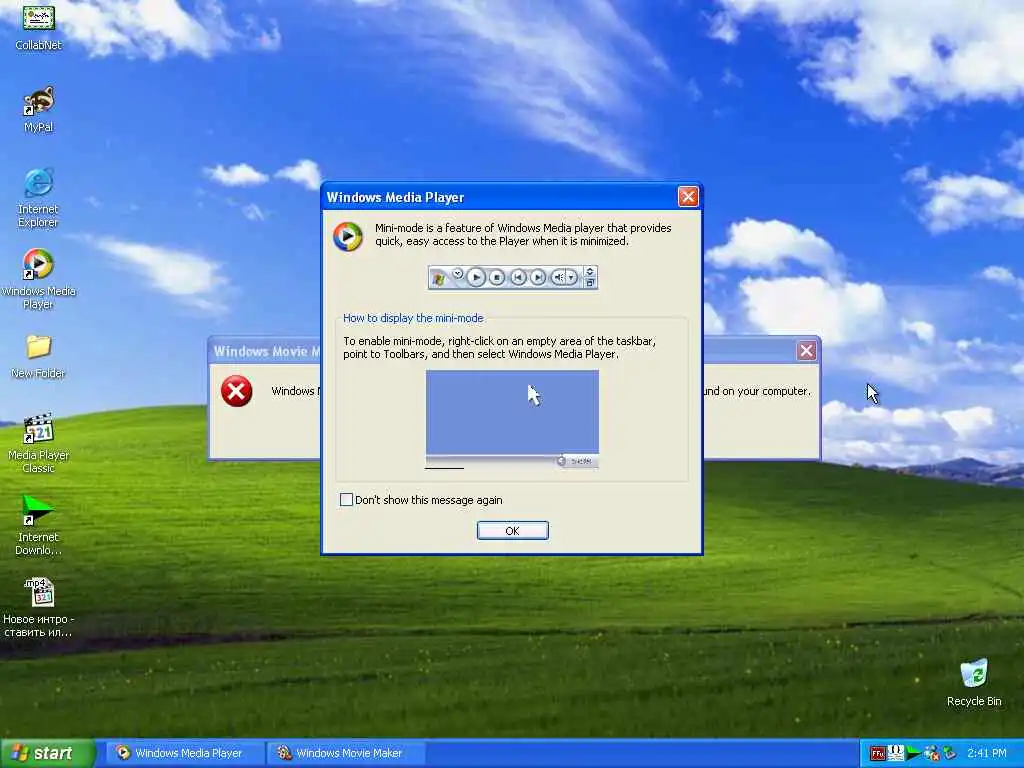Click the white face tray icon next to FFu
The width and height of the screenshot is (1024, 768).
895,753
